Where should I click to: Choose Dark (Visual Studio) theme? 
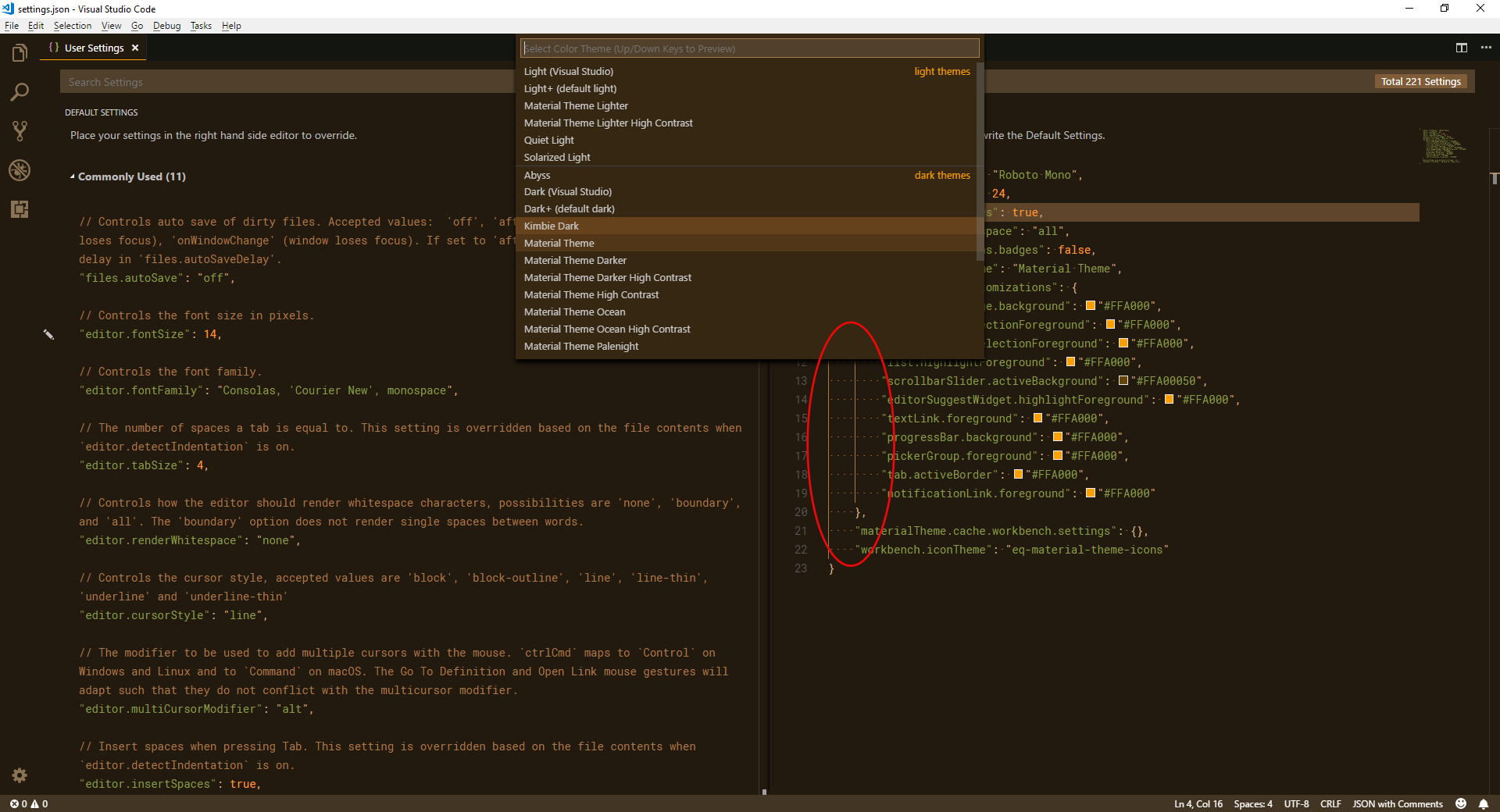click(746, 191)
